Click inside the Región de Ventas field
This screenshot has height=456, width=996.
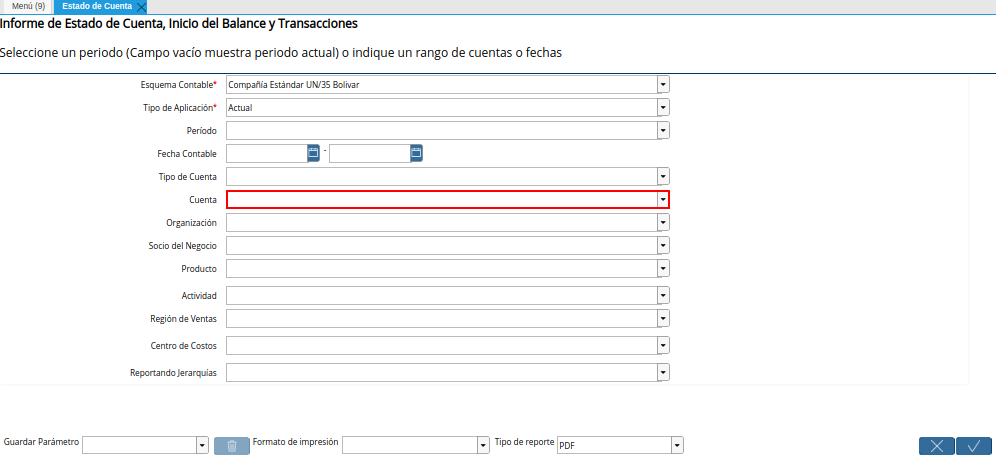click(442, 318)
